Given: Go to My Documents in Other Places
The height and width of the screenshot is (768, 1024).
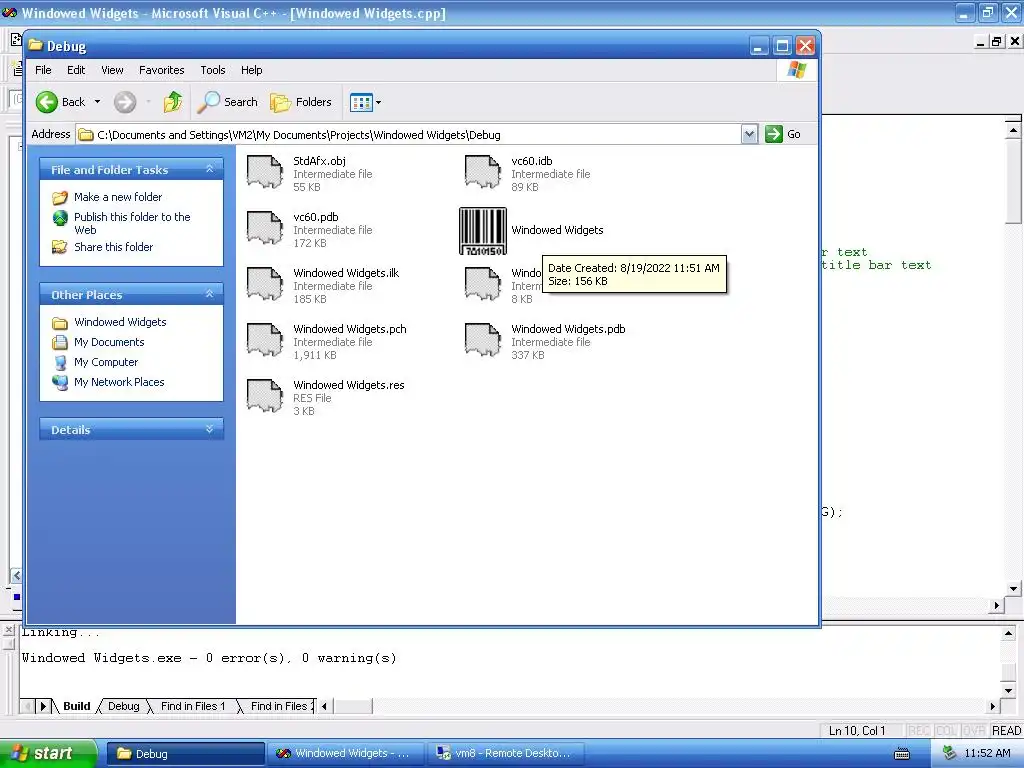Looking at the screenshot, I should (x=109, y=342).
